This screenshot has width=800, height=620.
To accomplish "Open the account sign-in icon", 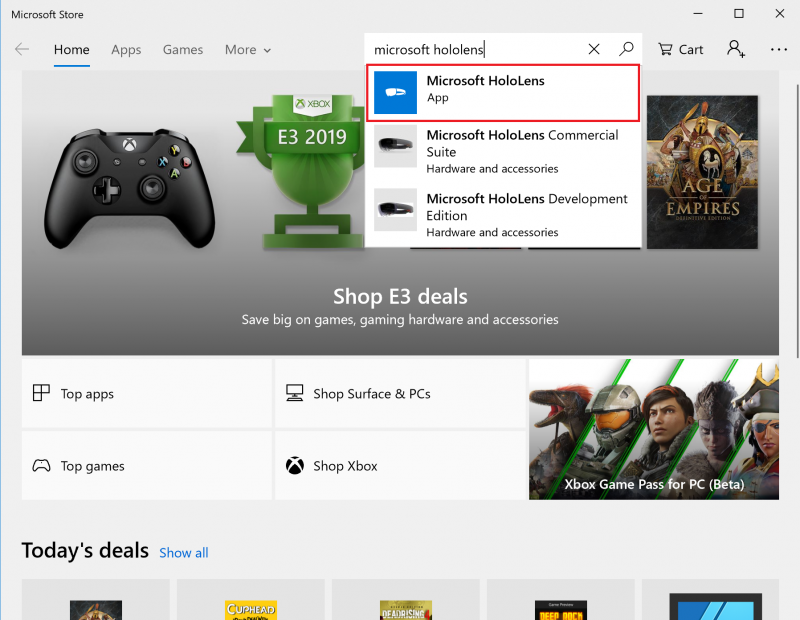I will pyautogui.click(x=736, y=49).
